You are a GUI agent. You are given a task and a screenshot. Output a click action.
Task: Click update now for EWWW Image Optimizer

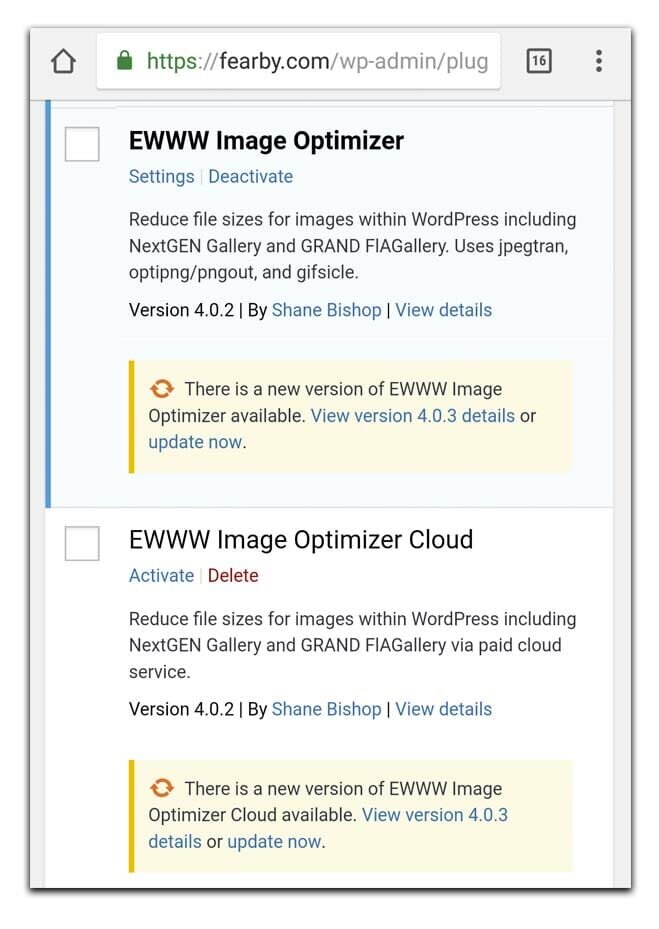tap(195, 442)
